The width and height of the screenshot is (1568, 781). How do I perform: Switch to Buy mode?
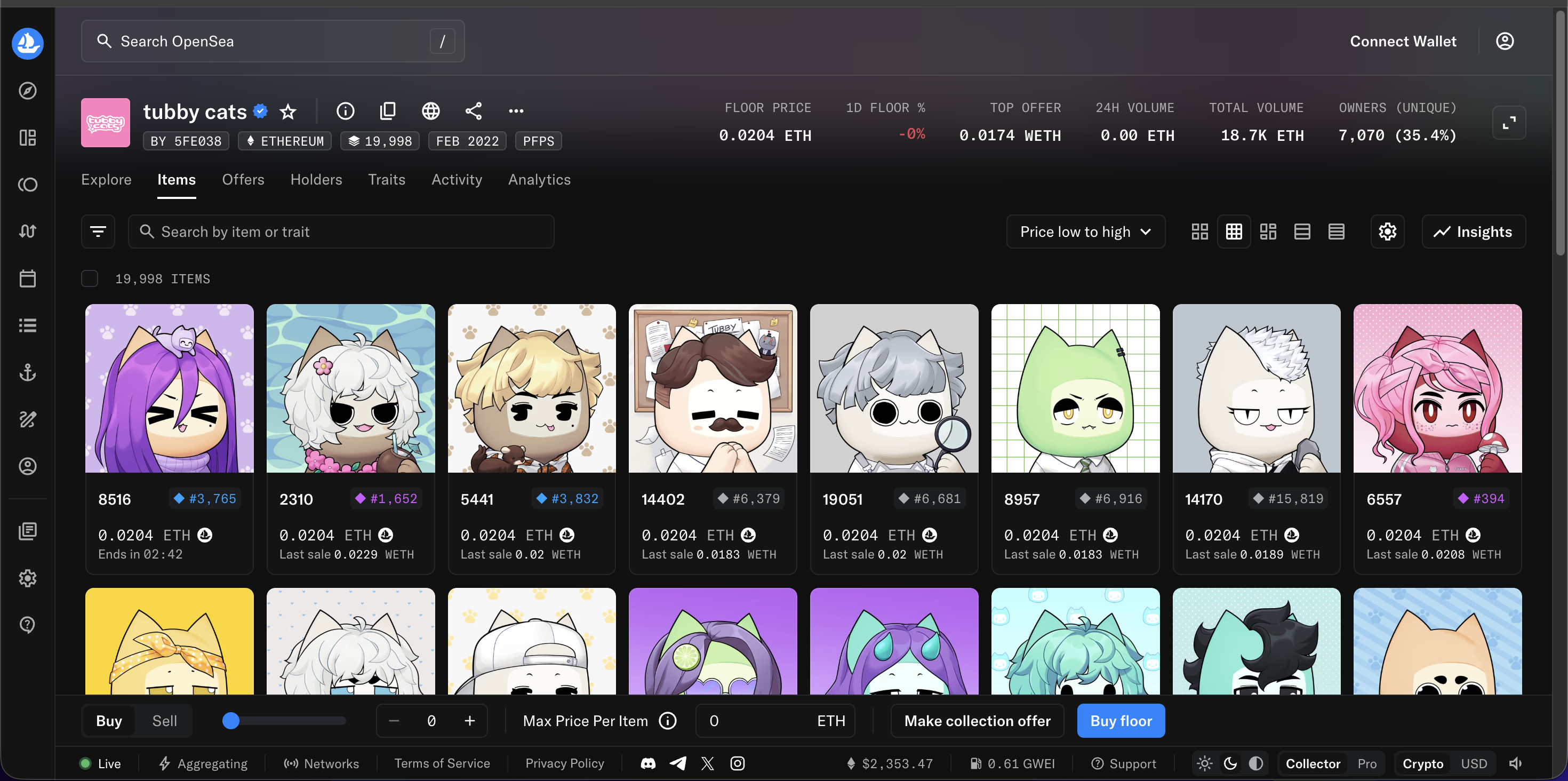(x=109, y=721)
